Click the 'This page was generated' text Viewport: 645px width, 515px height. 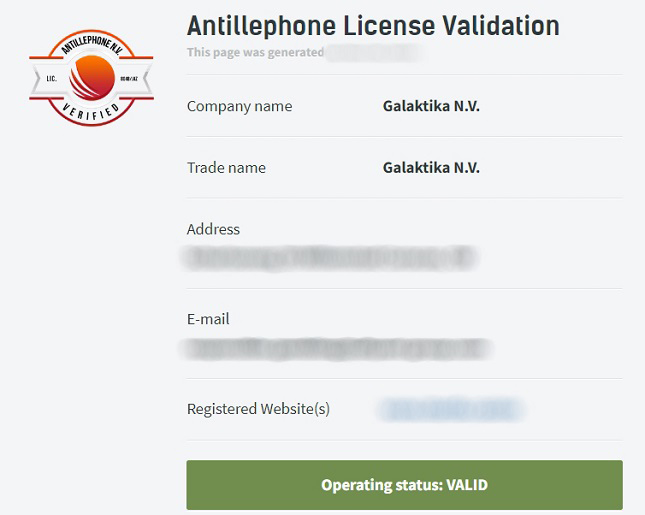(x=255, y=52)
